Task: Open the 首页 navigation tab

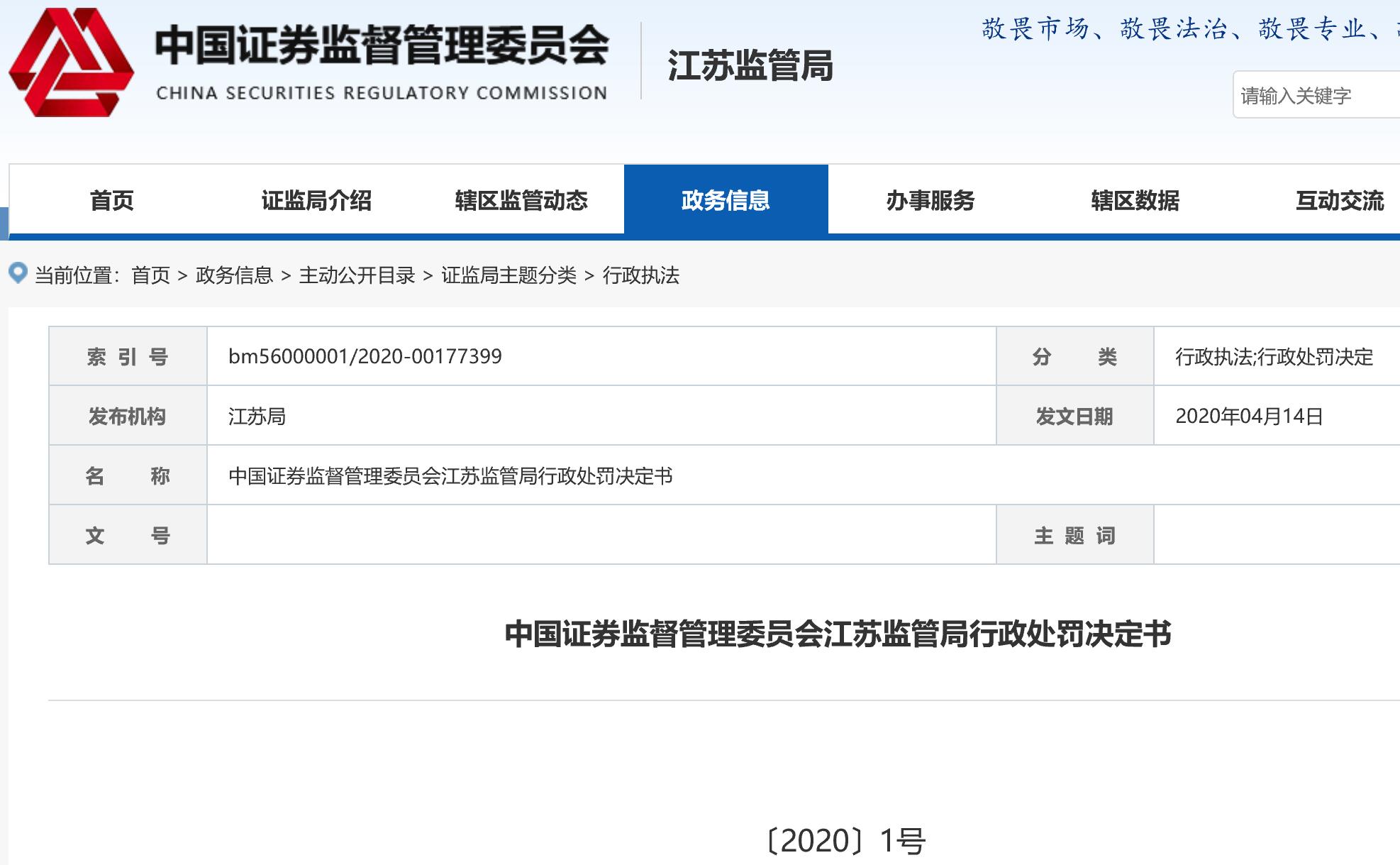Action: 111,201
